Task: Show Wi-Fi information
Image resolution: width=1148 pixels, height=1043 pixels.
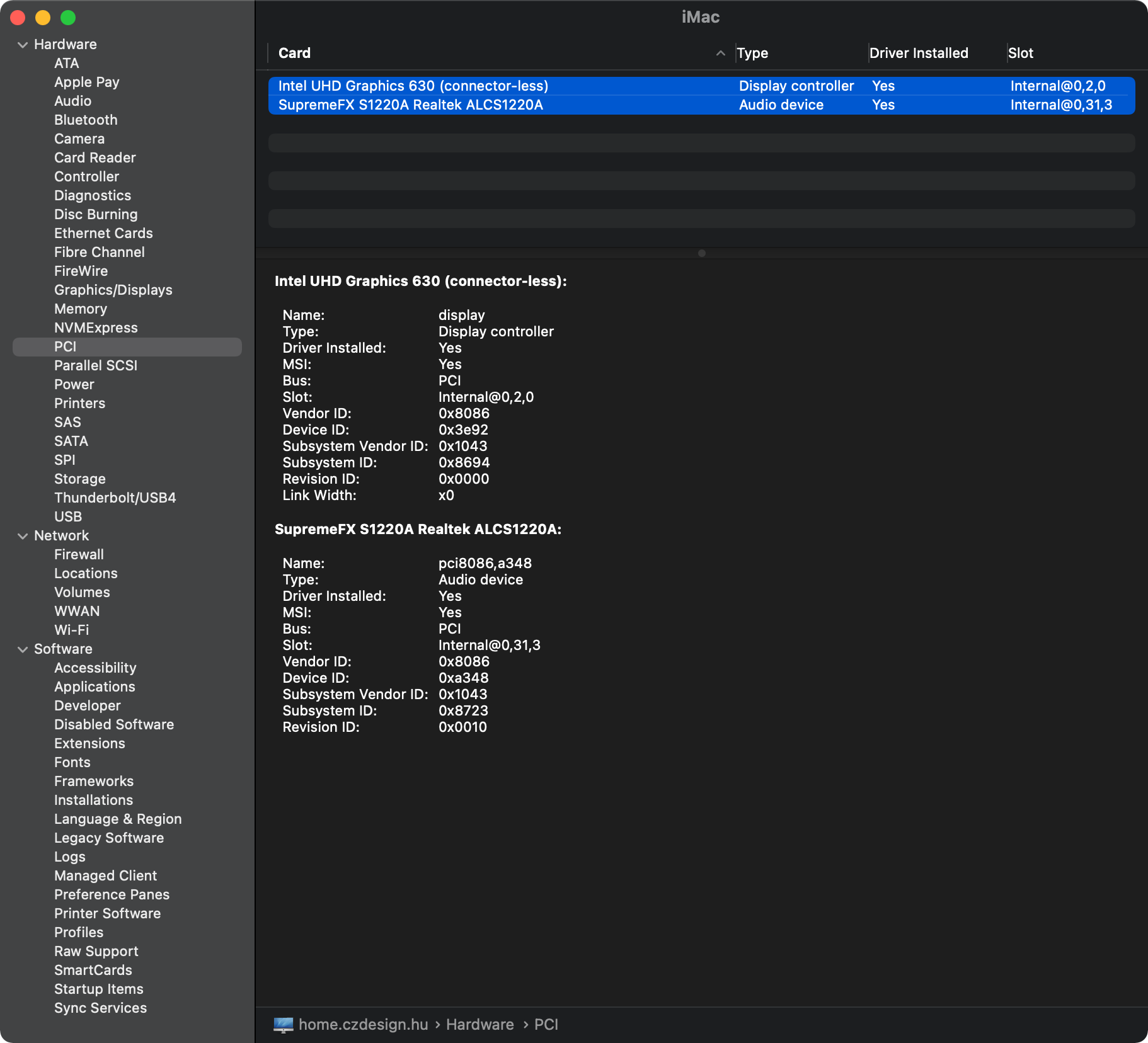Action: [x=72, y=630]
